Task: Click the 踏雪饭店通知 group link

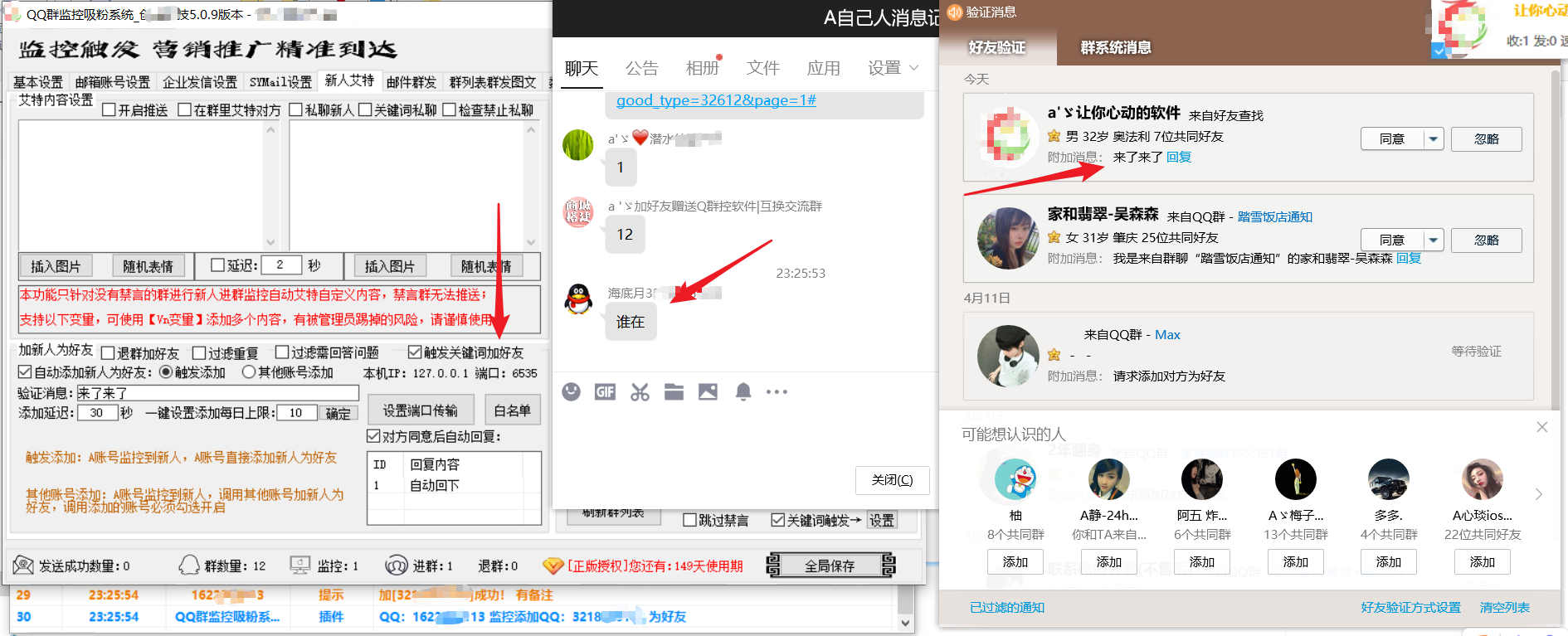Action: (1275, 217)
